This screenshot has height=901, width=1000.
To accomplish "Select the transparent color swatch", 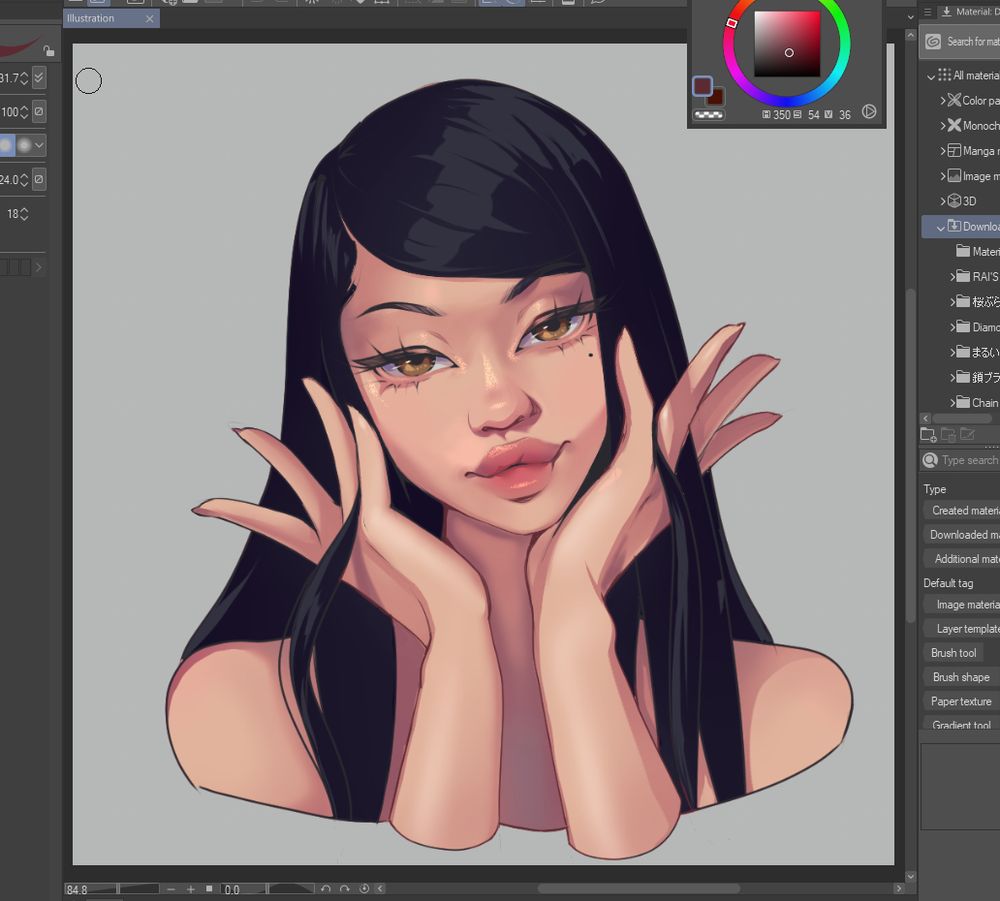I will (709, 115).
